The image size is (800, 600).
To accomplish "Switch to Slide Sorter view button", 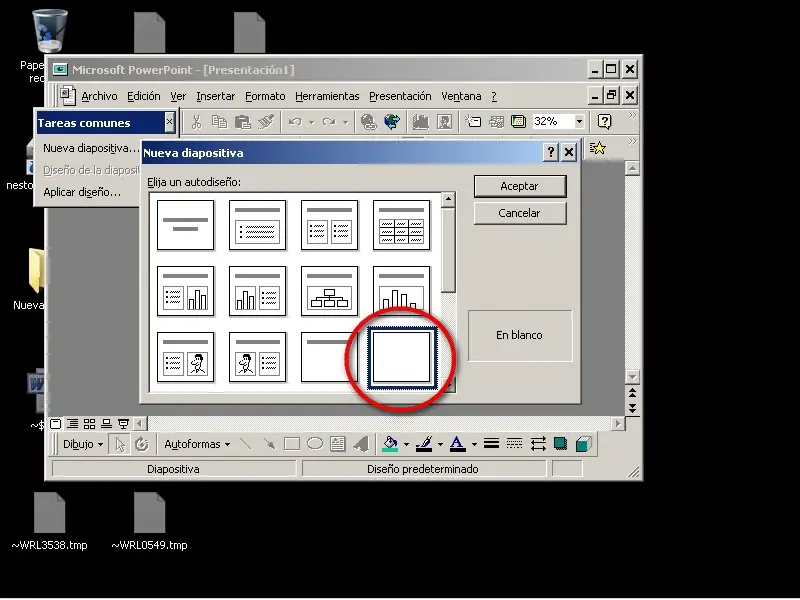I will [89, 423].
